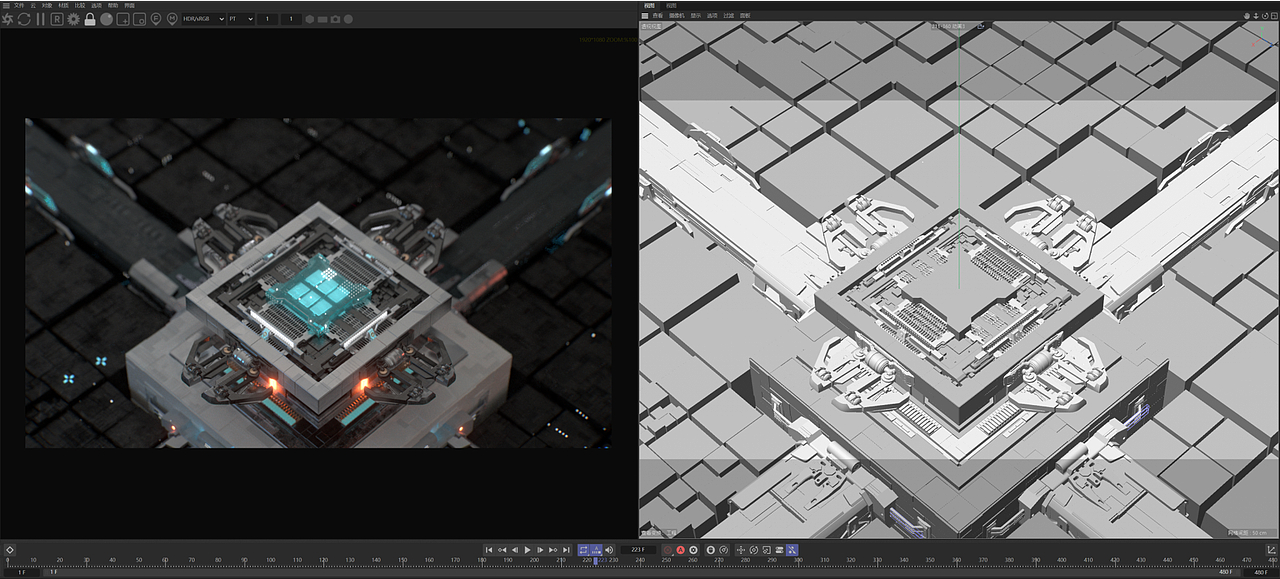Viewport: 1280px width, 579px height.
Task: Open the viewport 过滤 menu
Action: point(728,16)
